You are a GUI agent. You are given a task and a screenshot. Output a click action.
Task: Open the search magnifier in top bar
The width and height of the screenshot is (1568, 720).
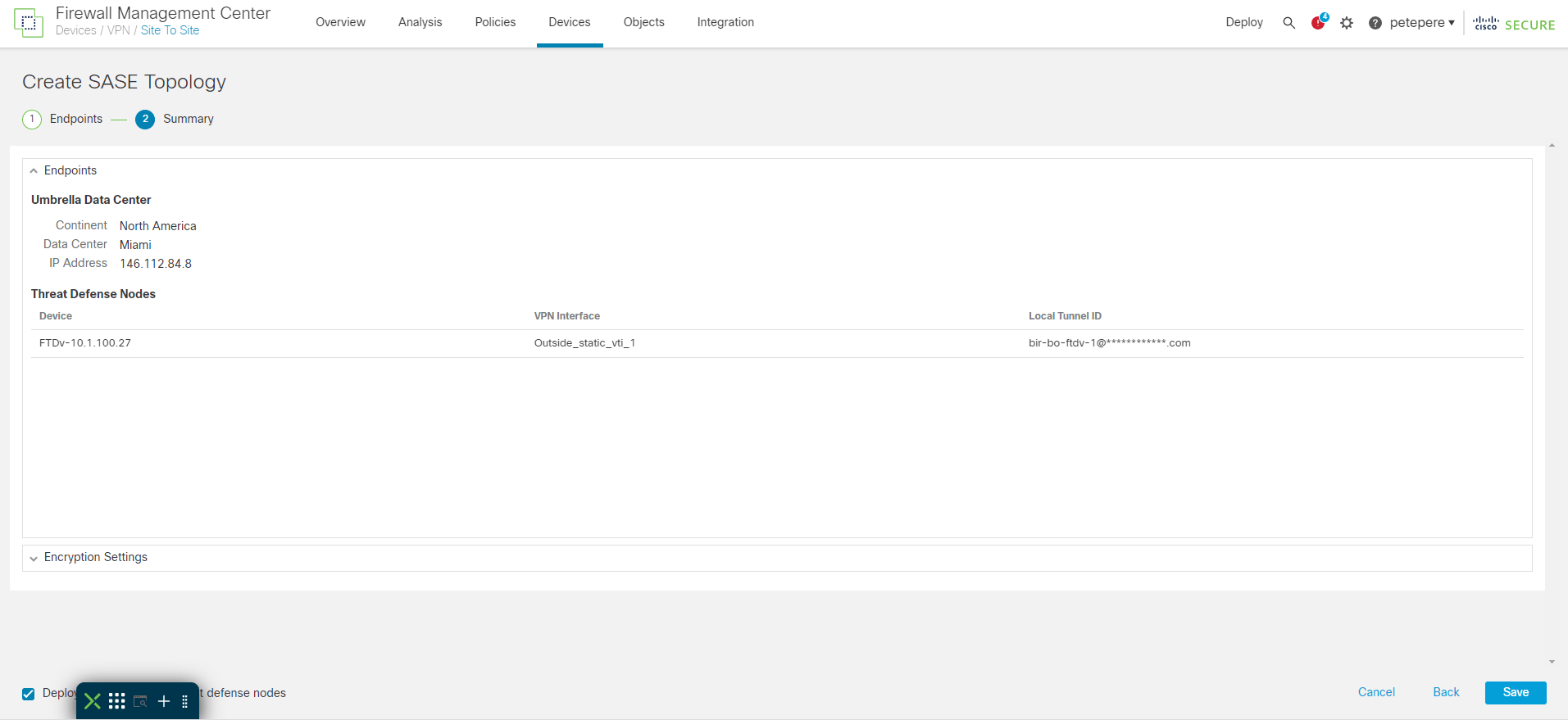pos(1288,23)
